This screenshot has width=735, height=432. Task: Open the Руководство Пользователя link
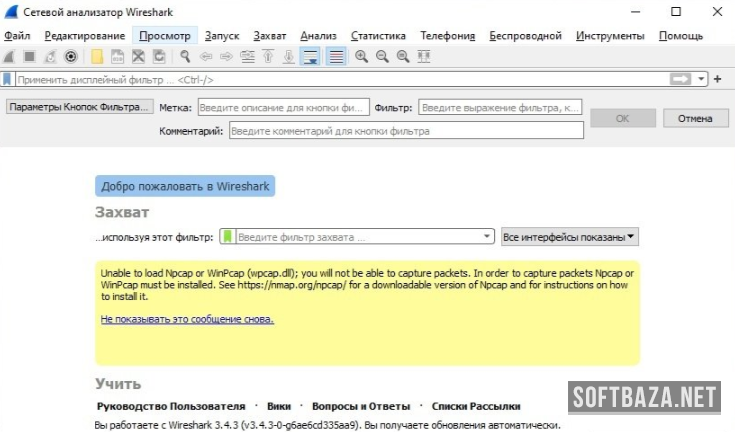[171, 406]
